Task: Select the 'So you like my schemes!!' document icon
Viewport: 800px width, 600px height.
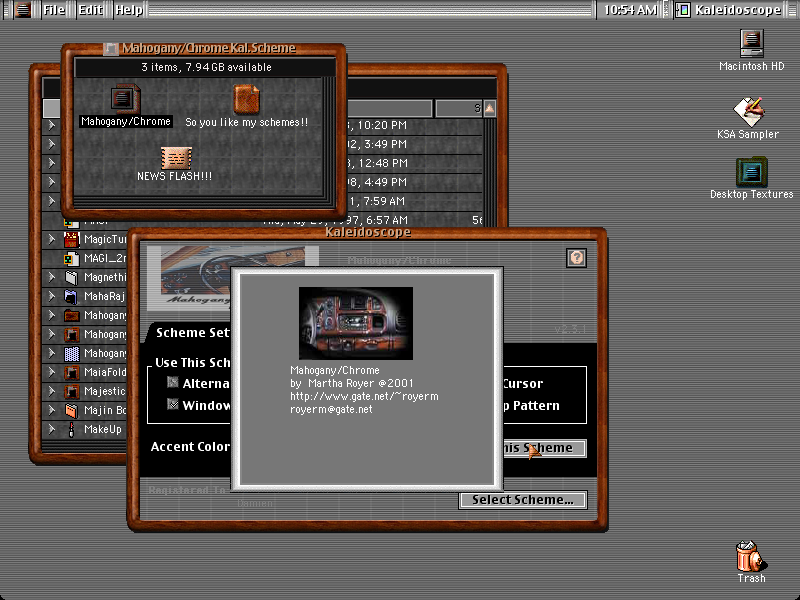Action: (x=246, y=98)
